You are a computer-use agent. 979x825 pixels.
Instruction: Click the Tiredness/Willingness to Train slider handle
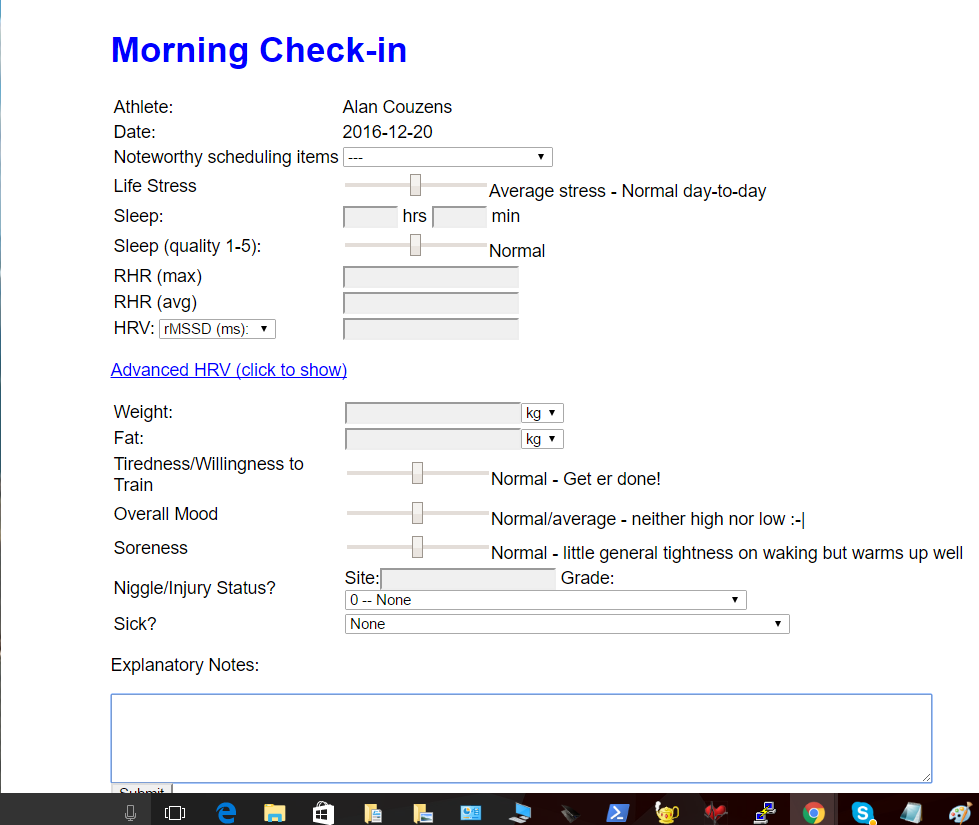point(417,473)
